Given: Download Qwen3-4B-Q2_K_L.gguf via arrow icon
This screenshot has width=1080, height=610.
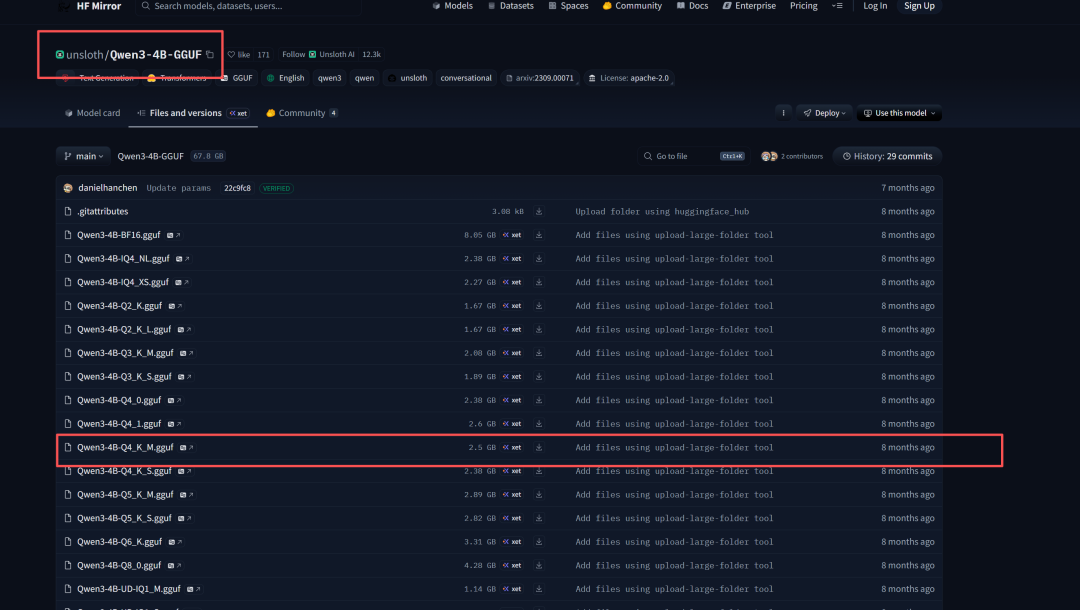Looking at the screenshot, I should point(539,329).
